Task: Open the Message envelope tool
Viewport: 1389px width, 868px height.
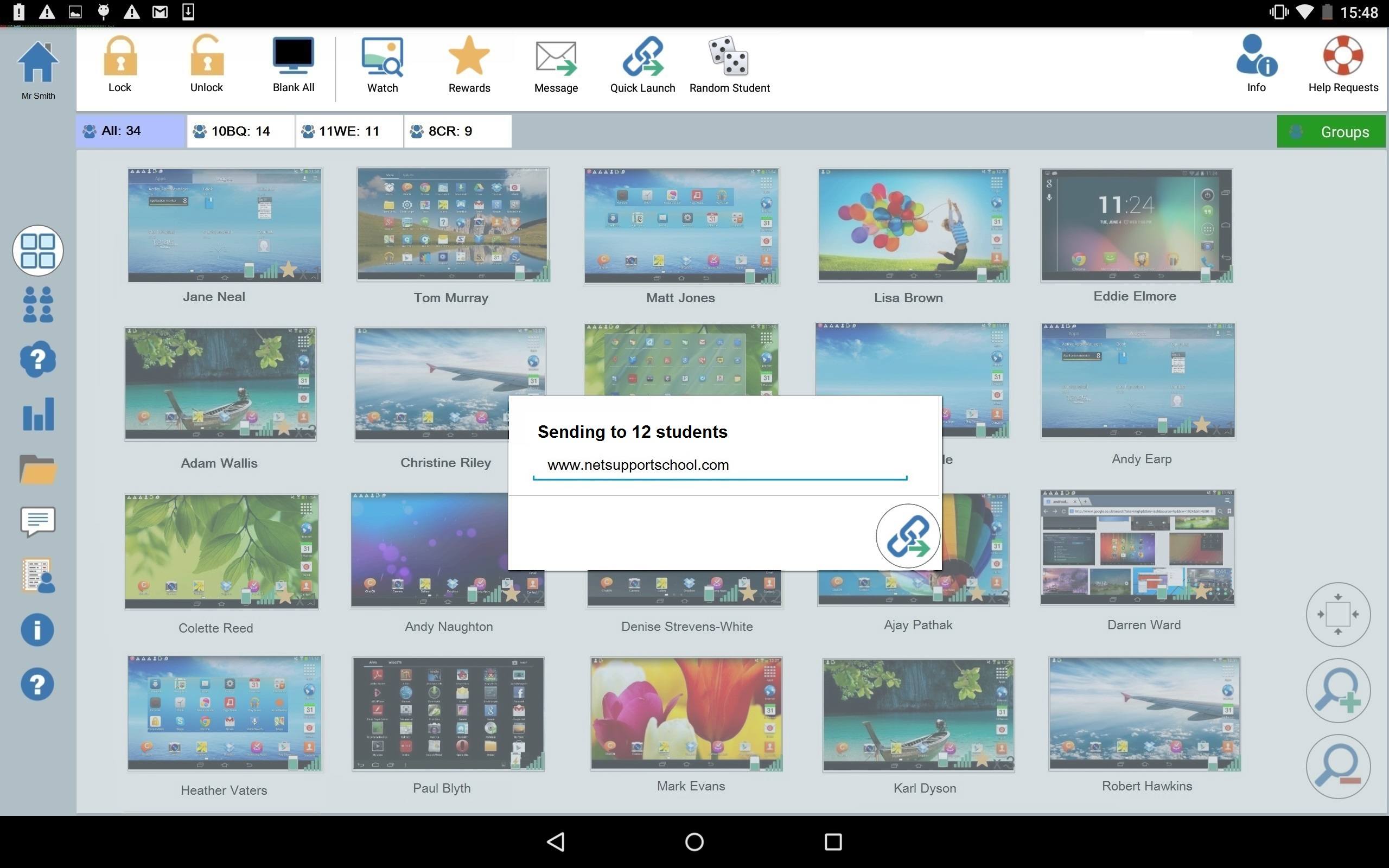Action: (556, 59)
